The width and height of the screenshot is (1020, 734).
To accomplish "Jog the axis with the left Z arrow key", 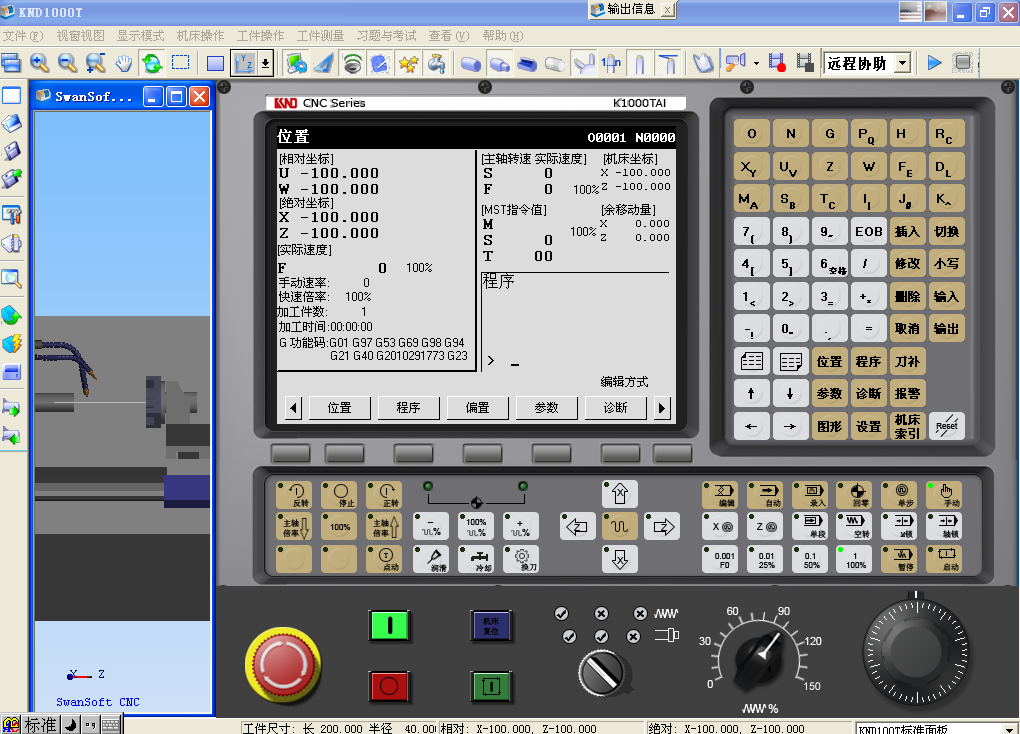I will tap(577, 526).
